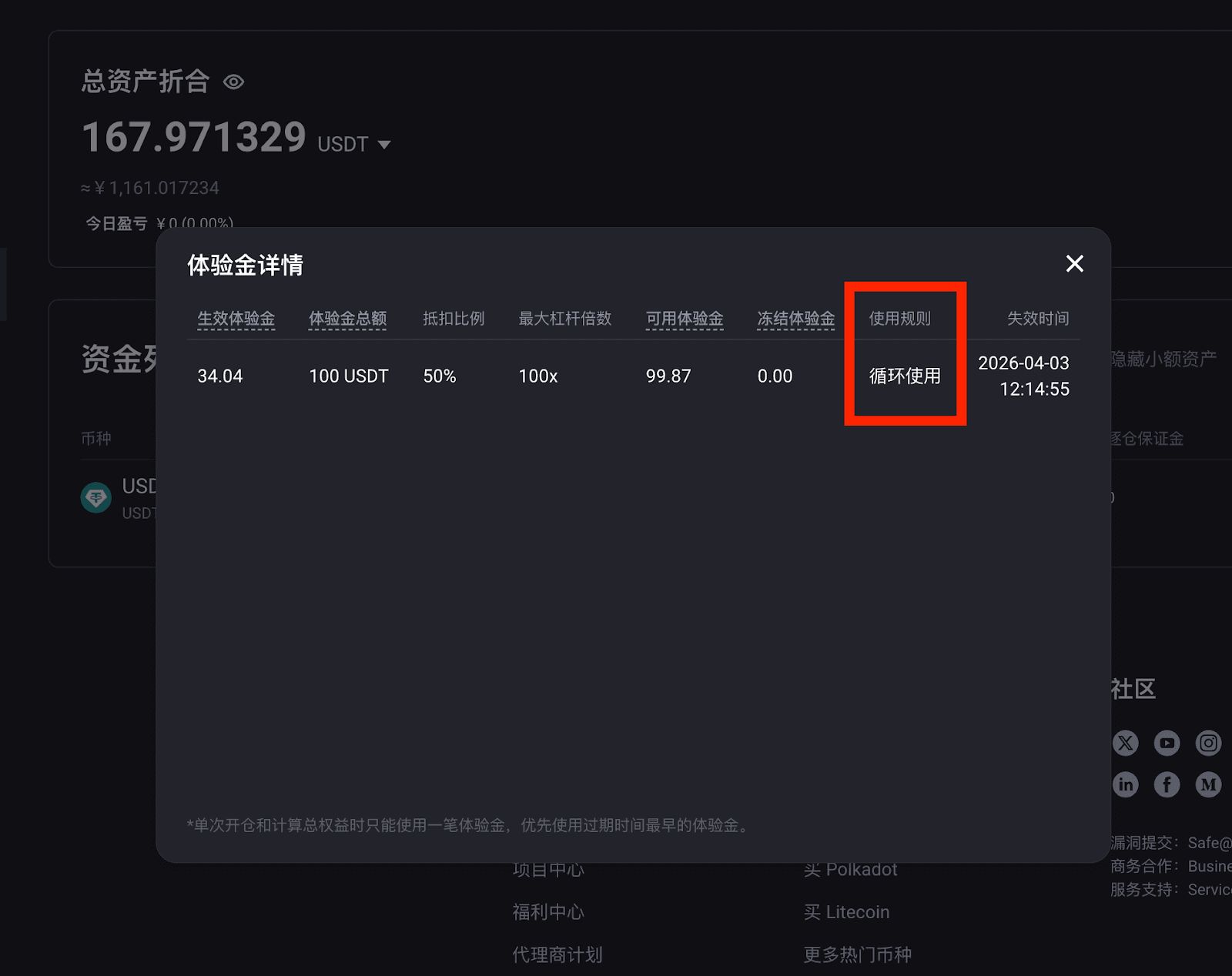Select the 循环使用 rule cell

905,376
